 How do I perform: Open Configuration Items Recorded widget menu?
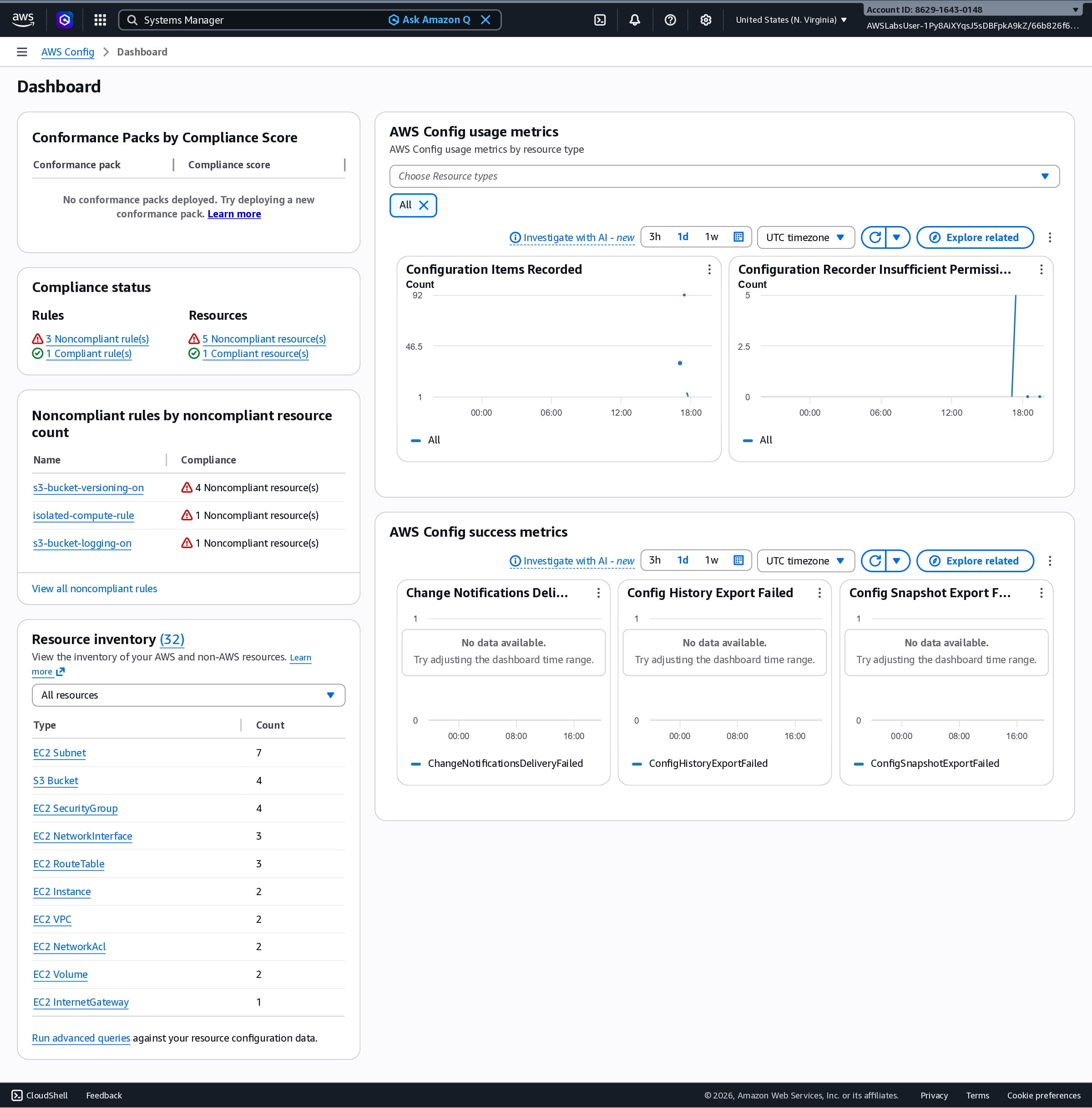tap(709, 269)
